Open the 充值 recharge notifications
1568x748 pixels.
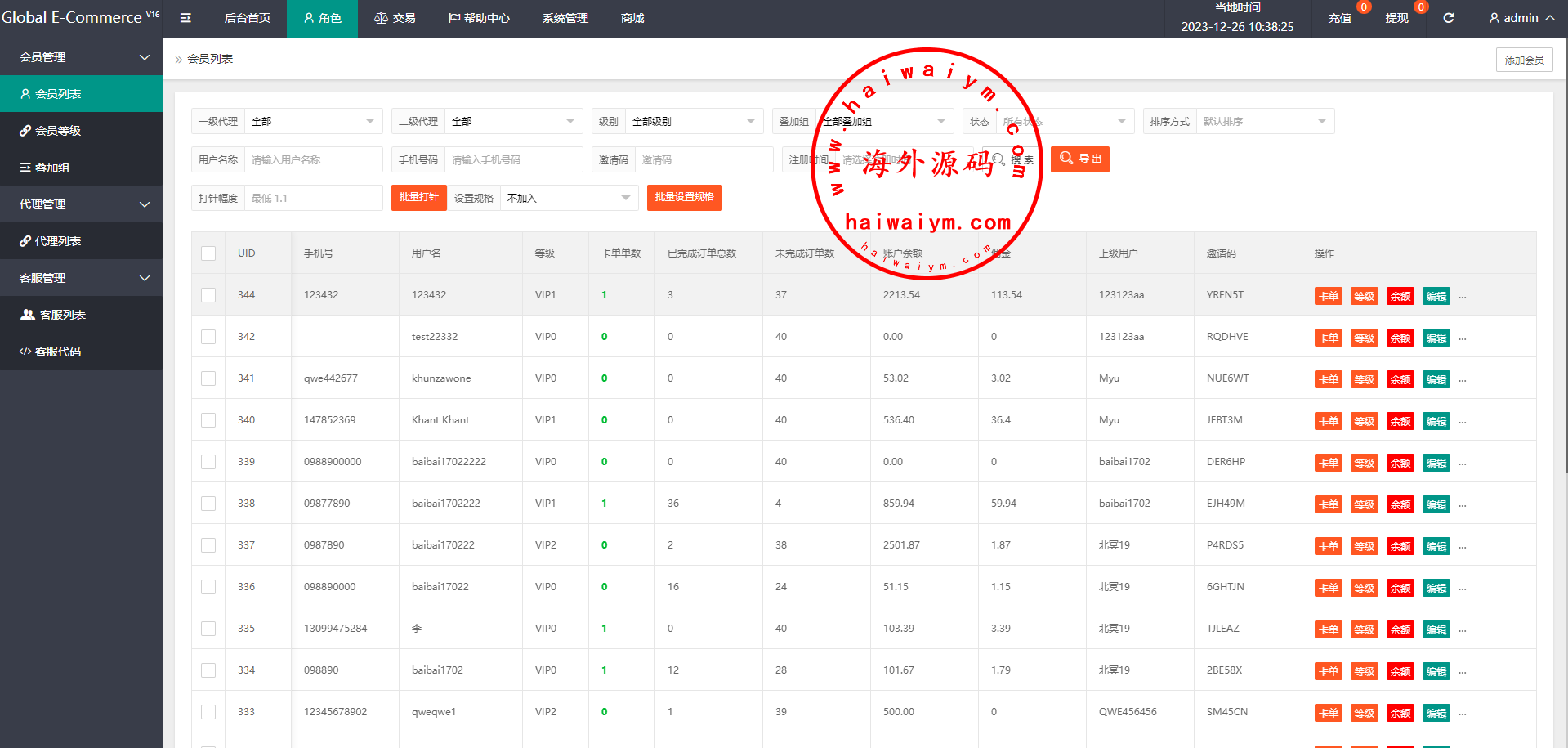[x=1339, y=18]
